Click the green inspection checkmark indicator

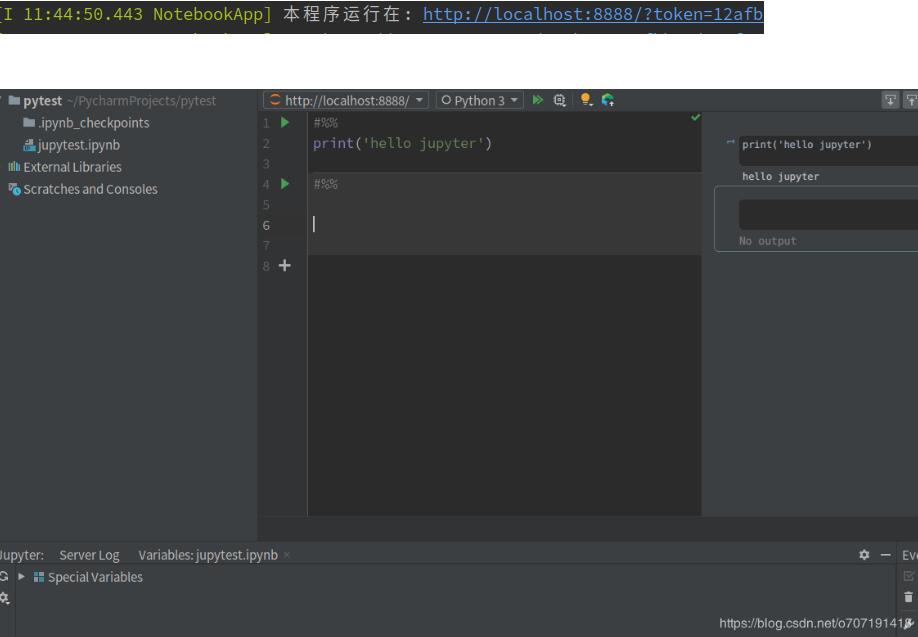(x=695, y=119)
